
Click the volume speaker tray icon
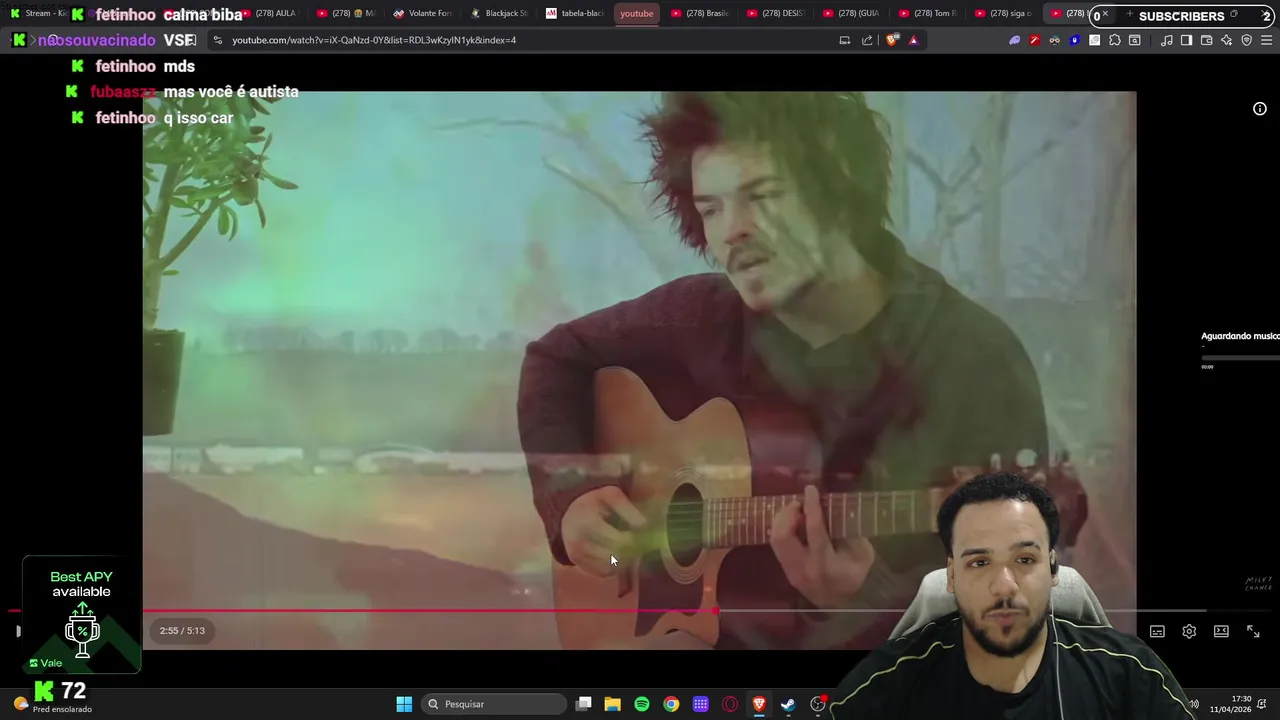(1194, 704)
